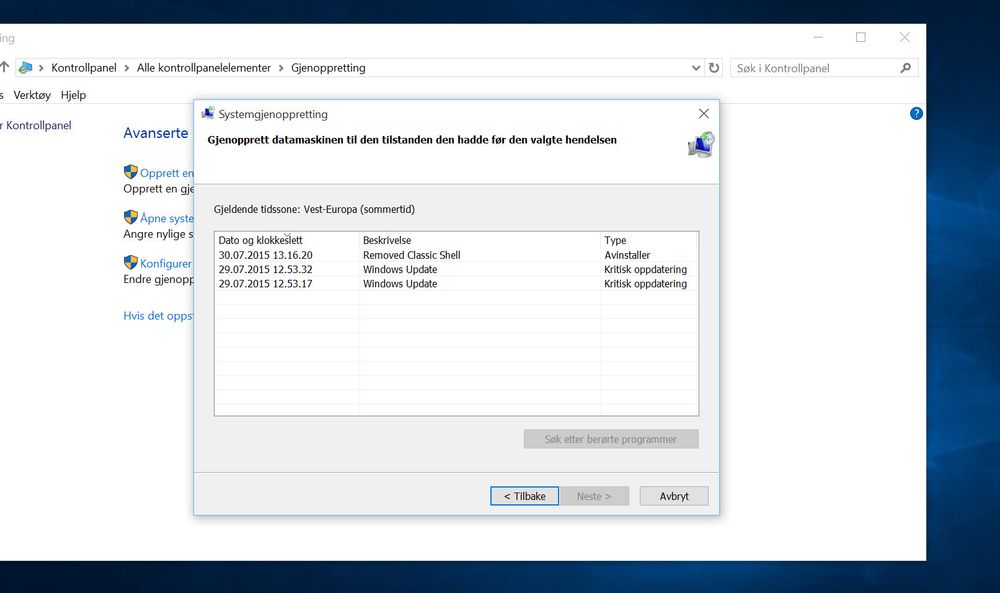Expand chevron before Kontrollpanel breadcrumb
Screen dimensions: 1000x593
tap(41, 68)
